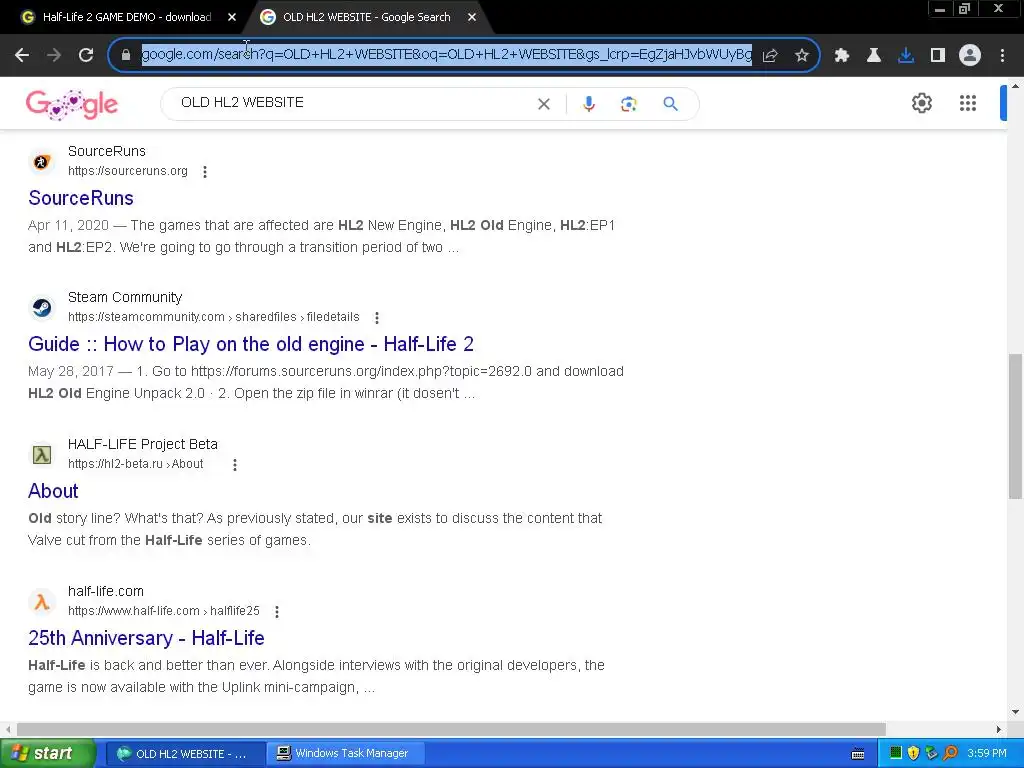1024x768 pixels.
Task: Close the Half-Life 2 GAME DEMO tab
Action: pos(232,18)
